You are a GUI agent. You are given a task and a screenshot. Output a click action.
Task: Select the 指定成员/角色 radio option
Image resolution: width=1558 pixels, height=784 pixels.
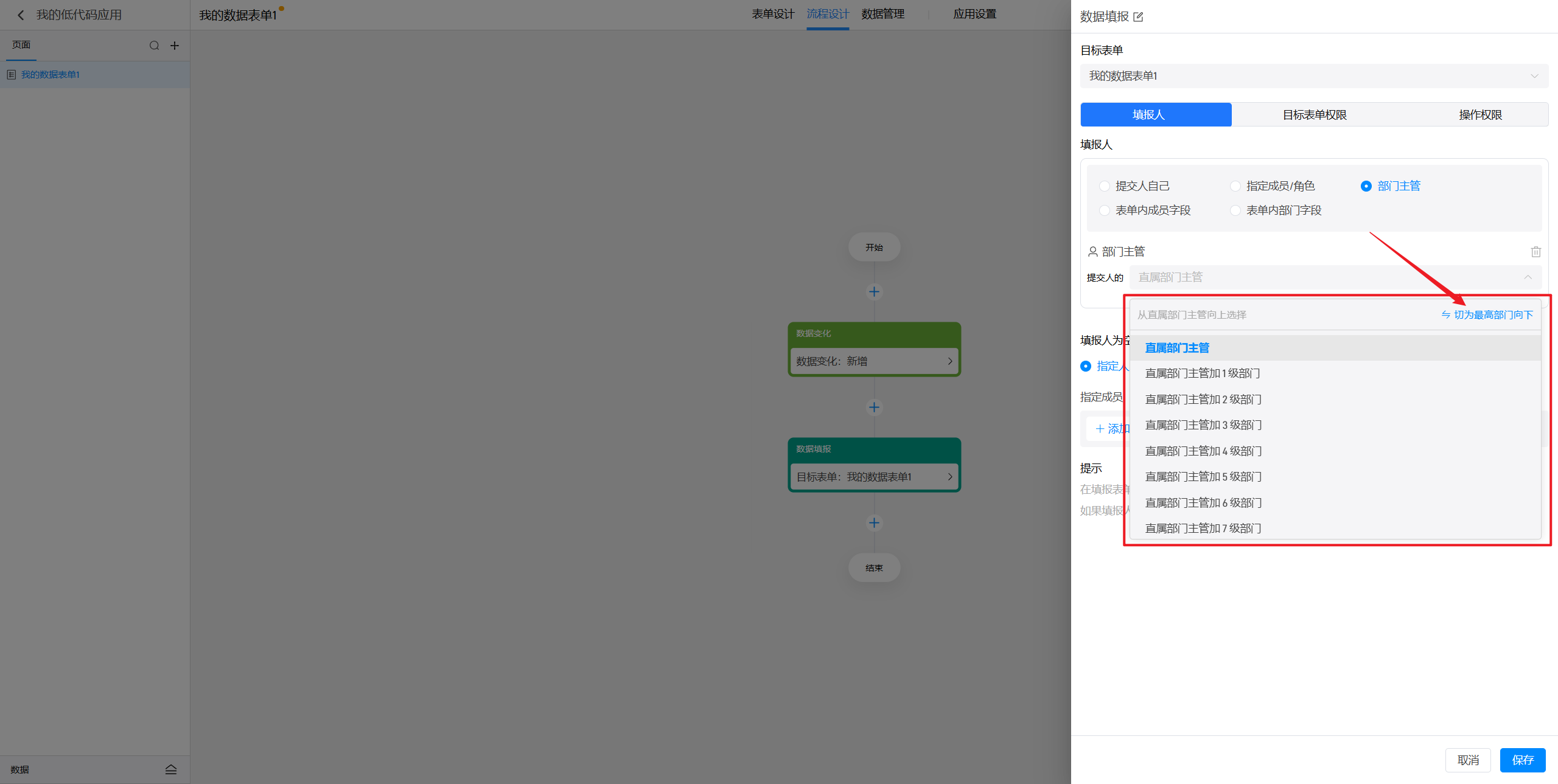(x=1235, y=186)
